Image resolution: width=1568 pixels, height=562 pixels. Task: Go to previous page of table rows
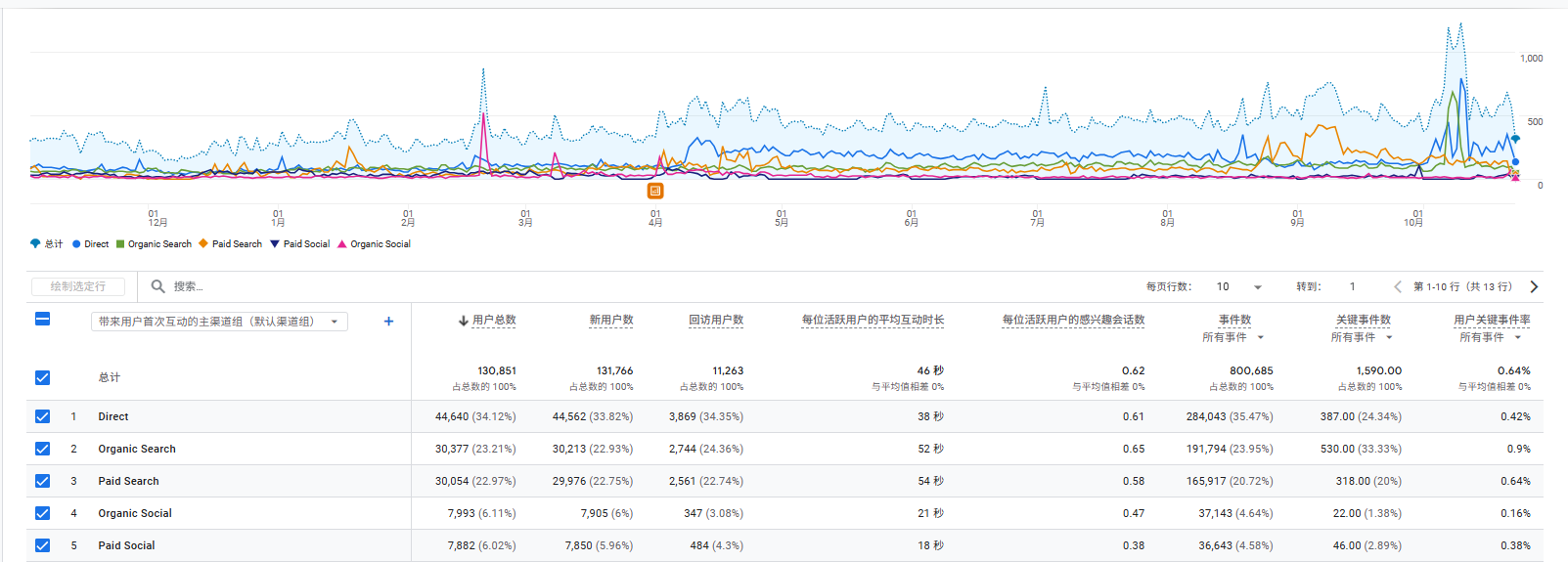coord(1397,286)
